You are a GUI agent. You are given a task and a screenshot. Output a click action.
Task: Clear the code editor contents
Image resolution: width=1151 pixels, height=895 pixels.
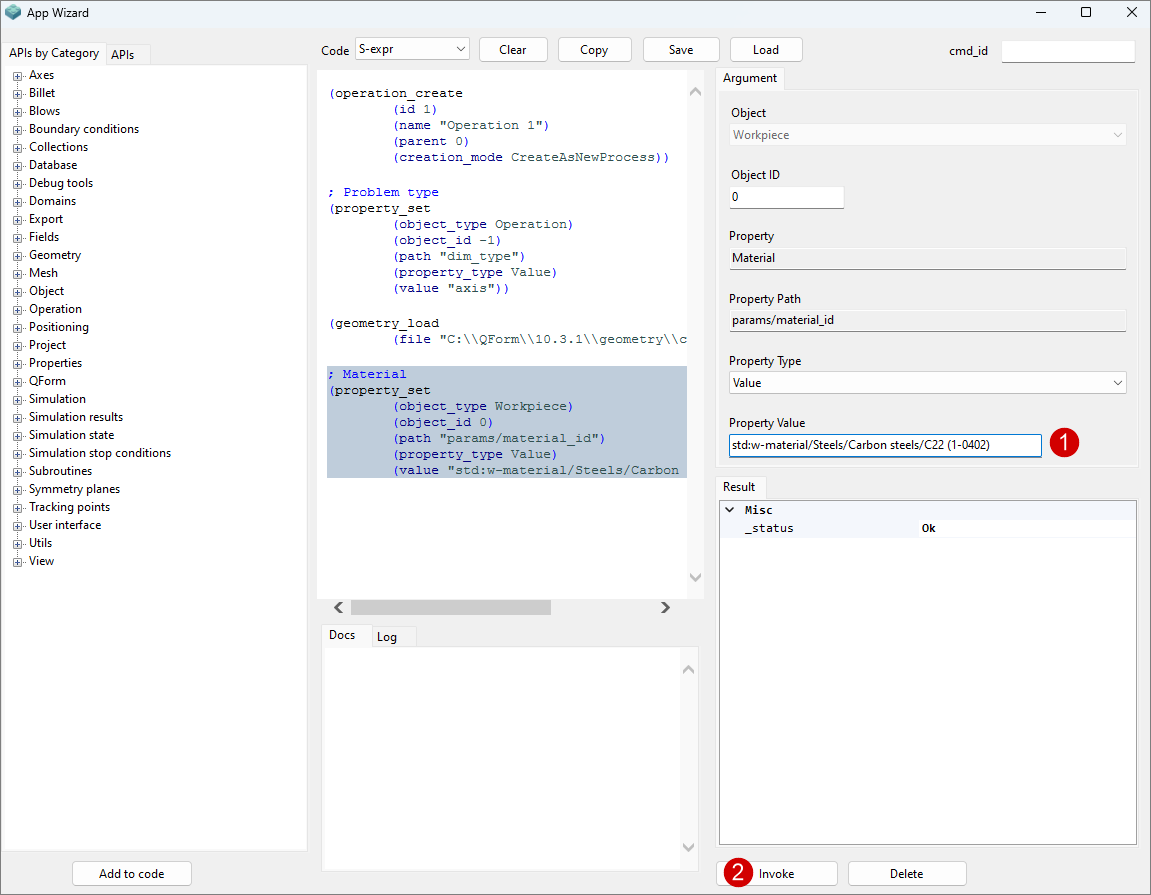513,50
